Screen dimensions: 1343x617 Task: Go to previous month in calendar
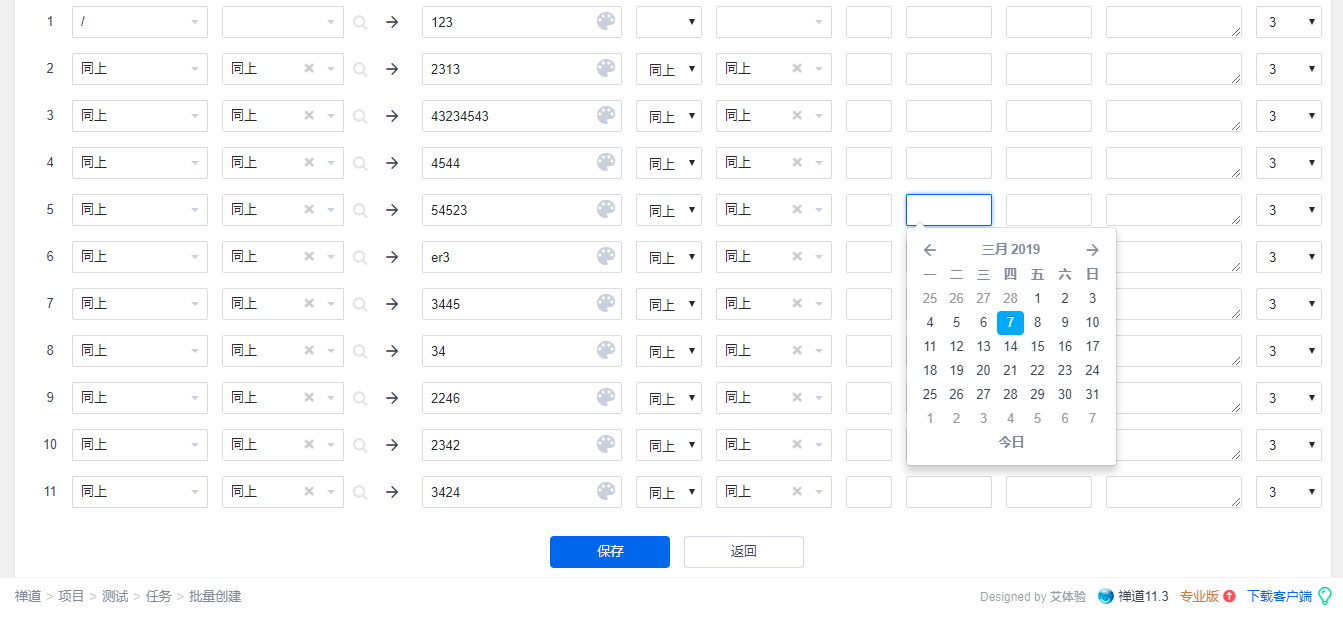click(930, 250)
